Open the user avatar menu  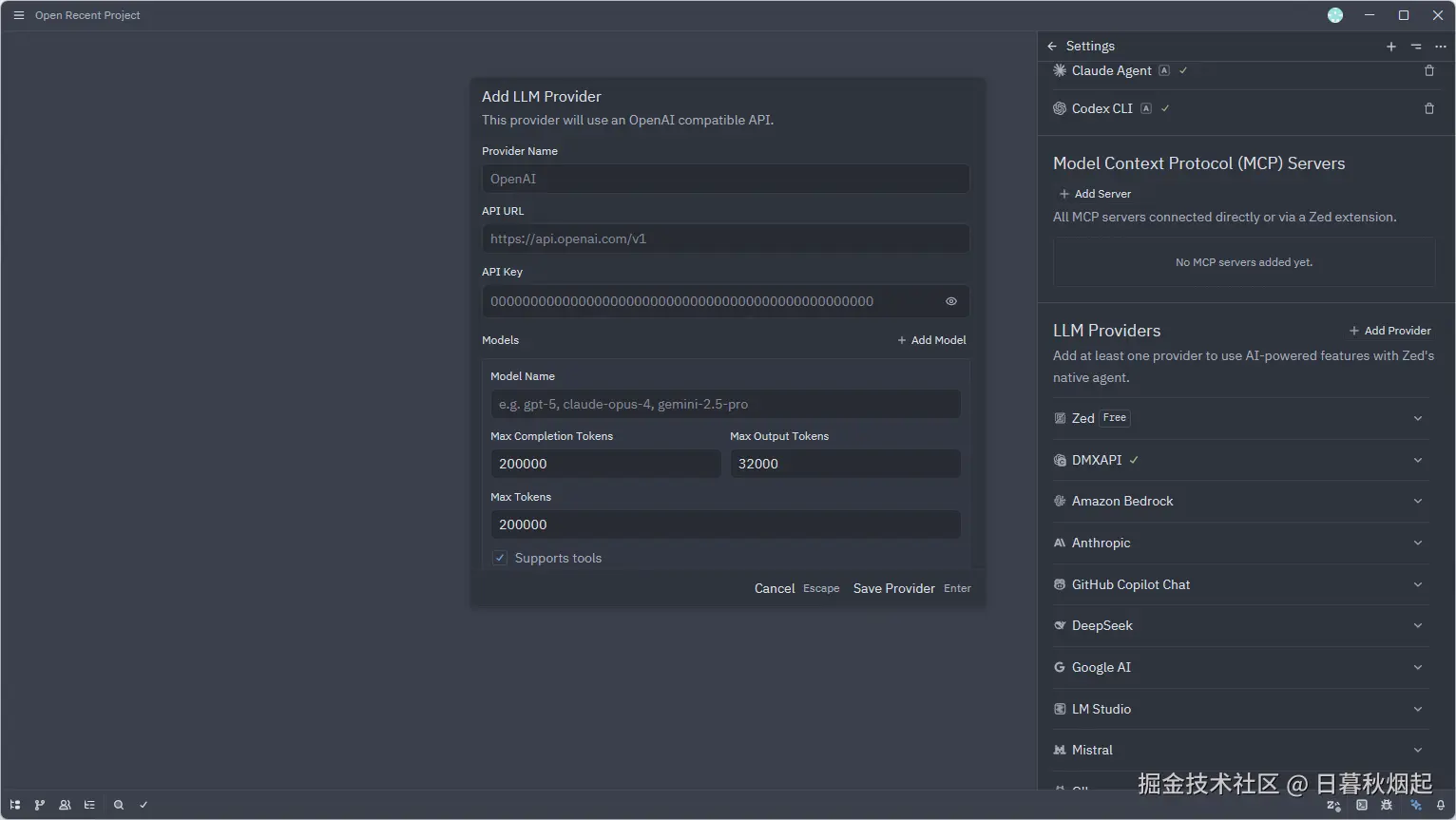pyautogui.click(x=1335, y=15)
